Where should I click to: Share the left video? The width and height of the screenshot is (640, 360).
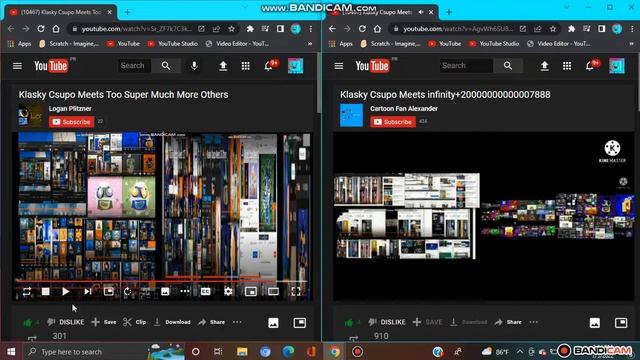coord(211,322)
